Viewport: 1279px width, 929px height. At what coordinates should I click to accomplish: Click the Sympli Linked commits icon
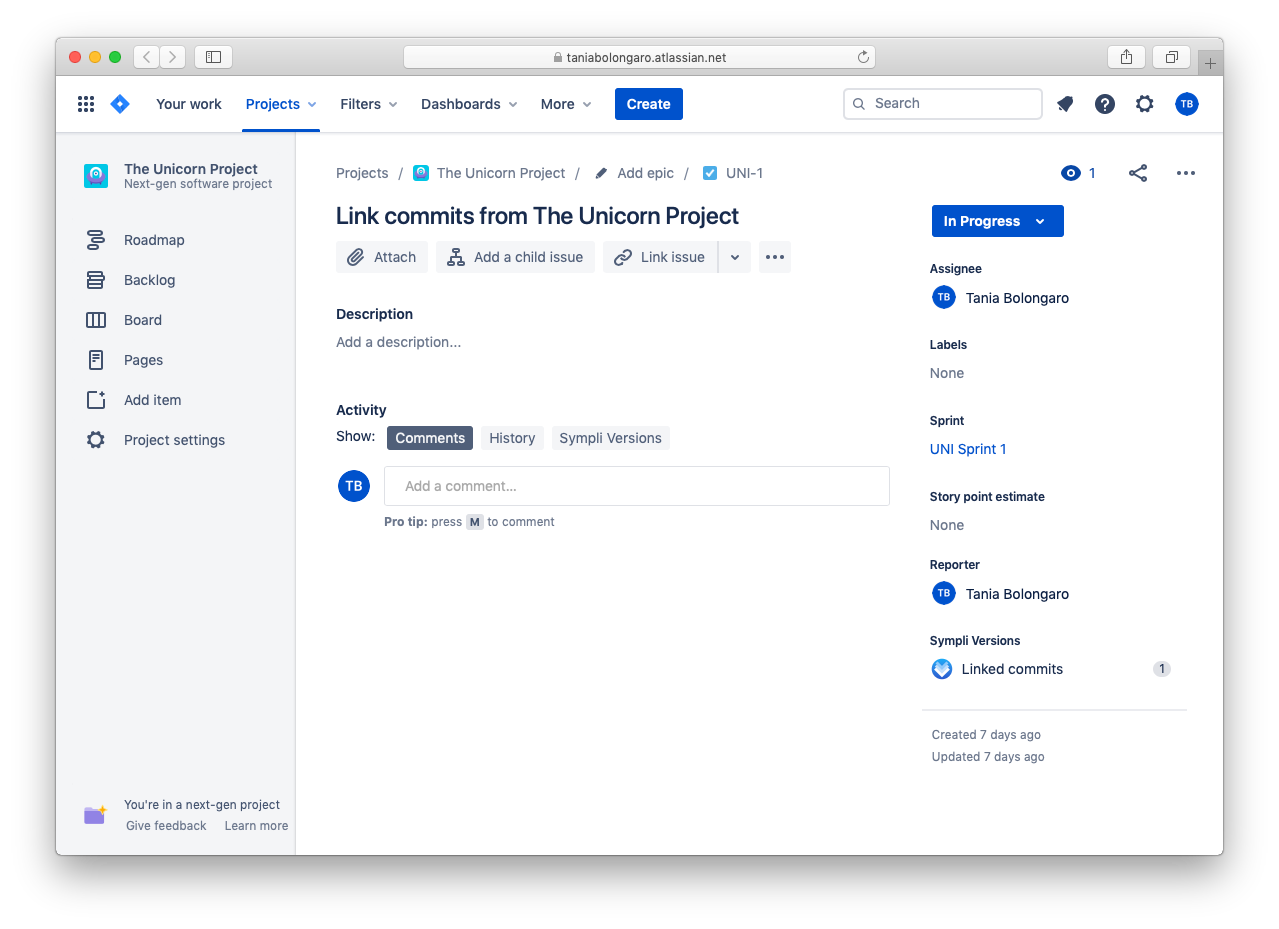[942, 669]
